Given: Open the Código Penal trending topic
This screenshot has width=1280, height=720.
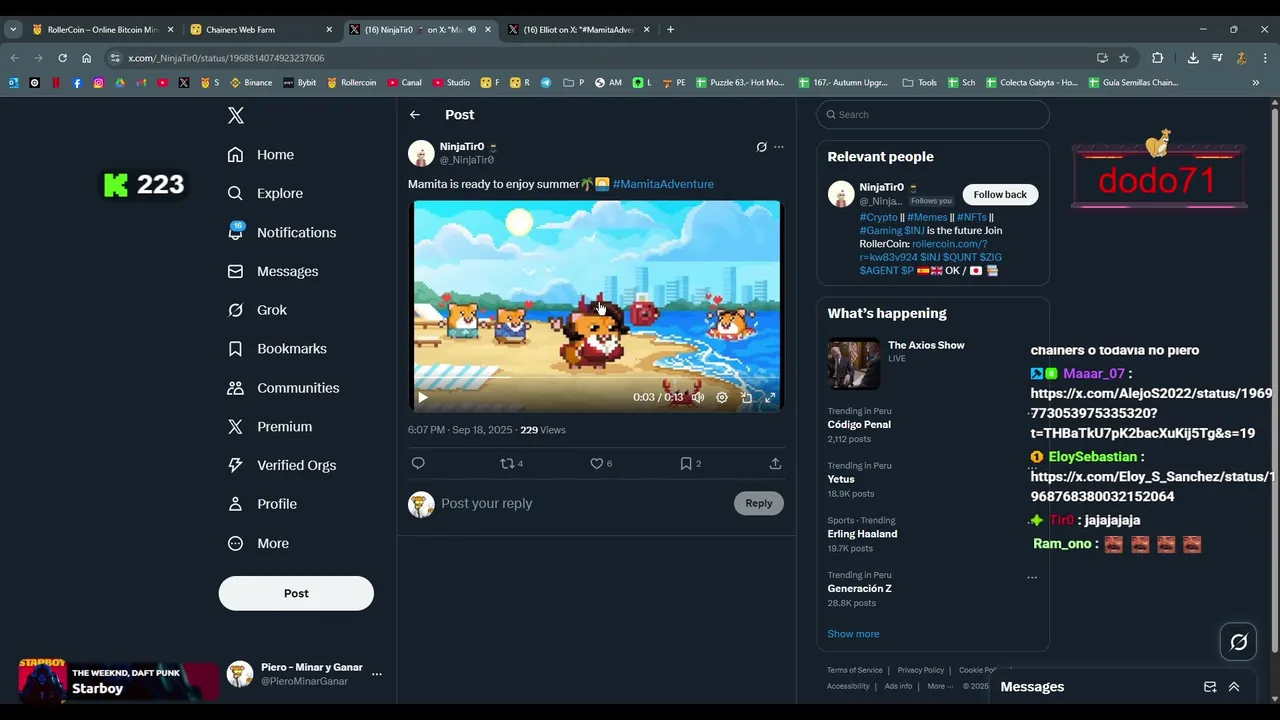Looking at the screenshot, I should [x=859, y=424].
